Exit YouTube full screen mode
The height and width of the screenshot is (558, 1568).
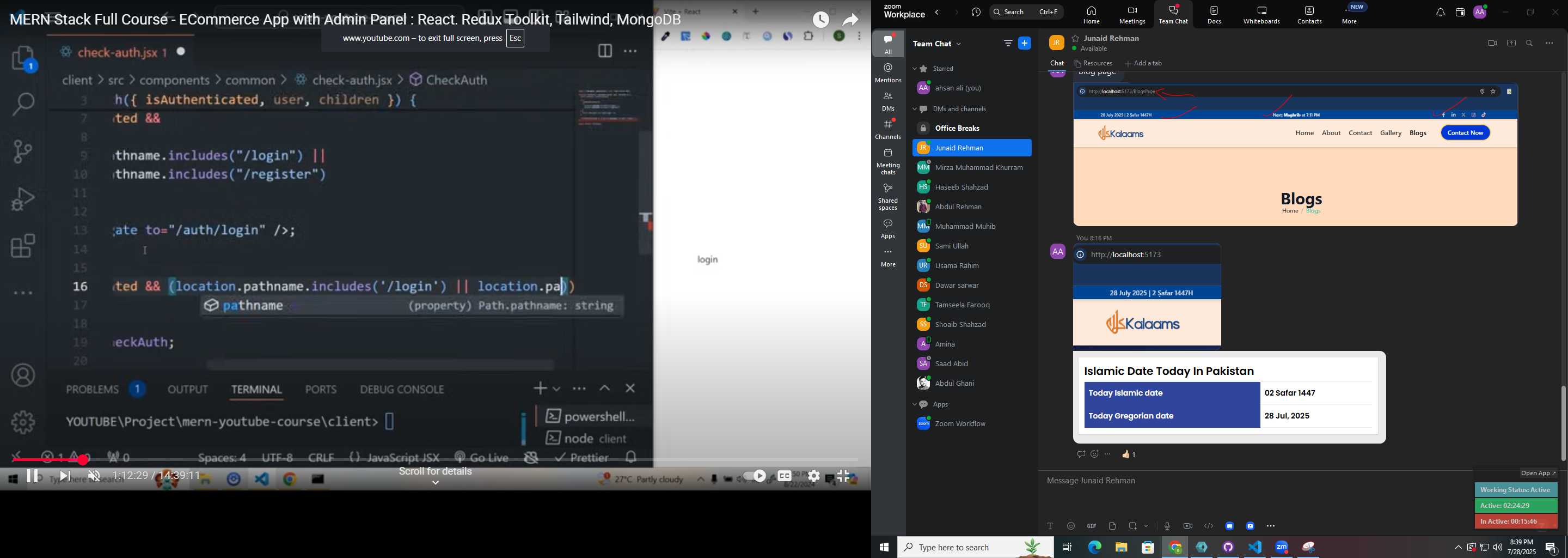(844, 476)
